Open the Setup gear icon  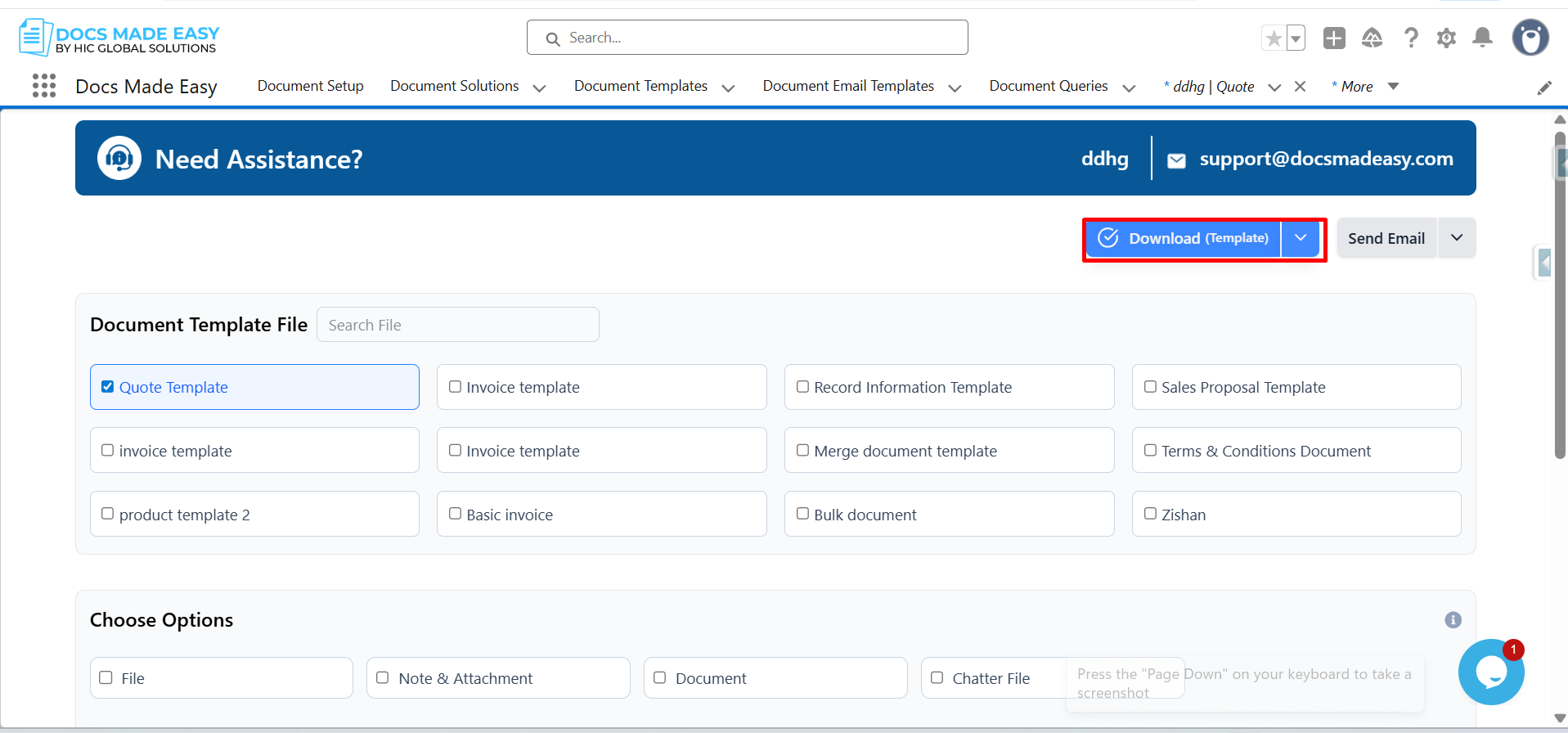[x=1446, y=38]
